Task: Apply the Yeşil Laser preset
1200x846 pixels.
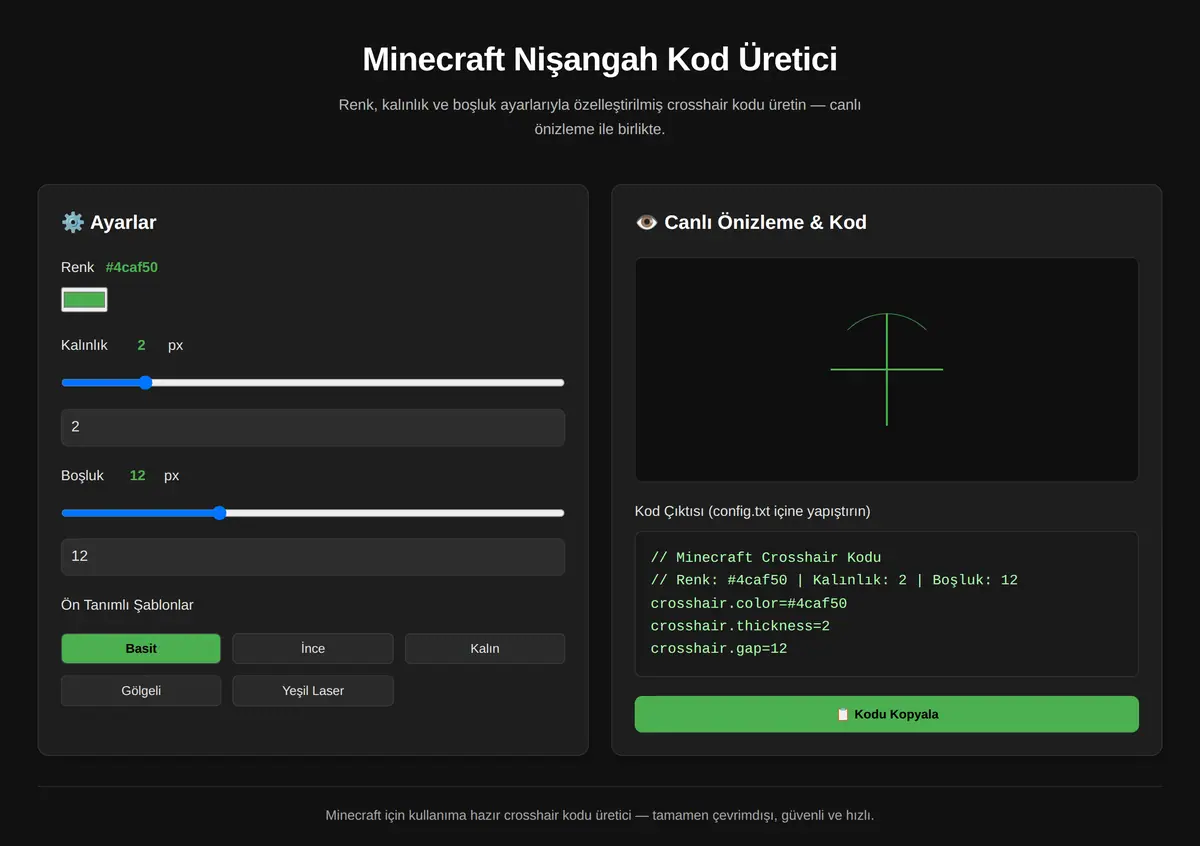Action: pos(313,690)
